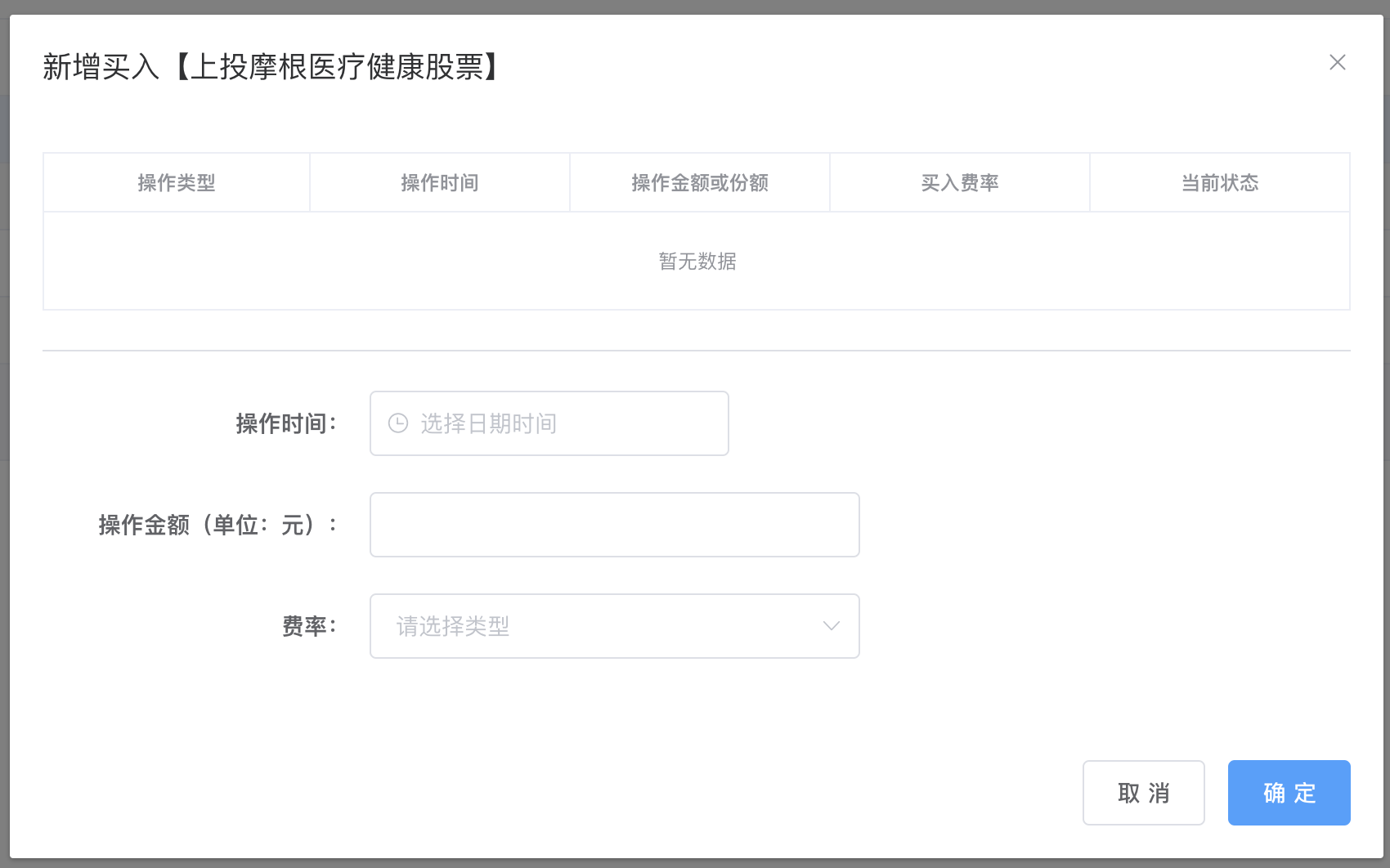The image size is (1390, 868).
Task: Click the 操作金额（单位：元）form label
Action: click(217, 525)
